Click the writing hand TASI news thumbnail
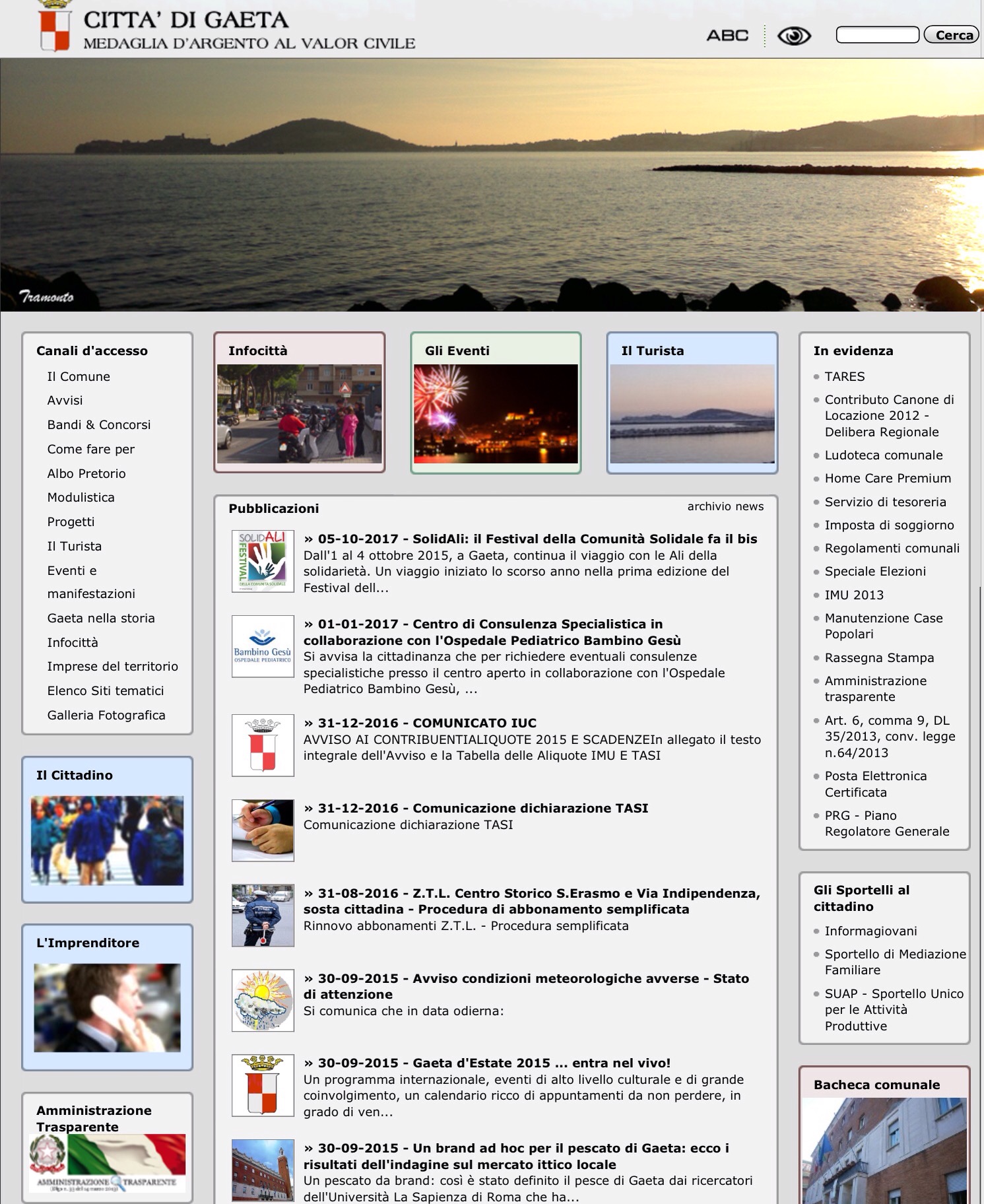984x1204 pixels. (x=263, y=830)
